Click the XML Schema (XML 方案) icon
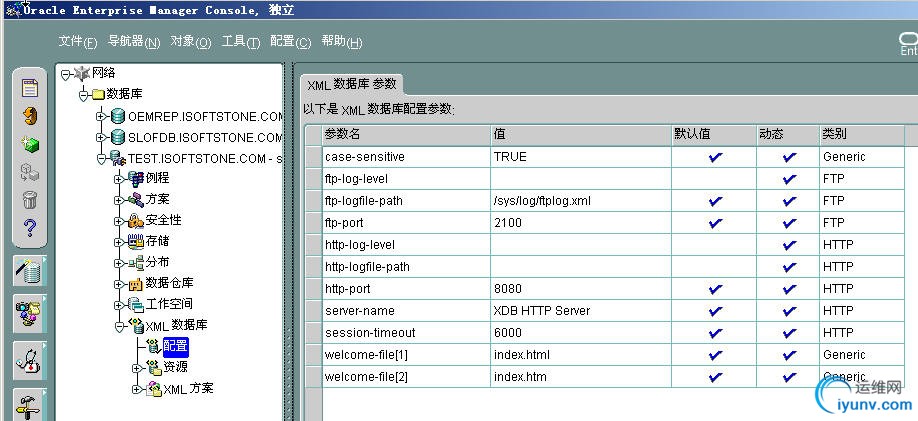The width and height of the screenshot is (918, 421). pos(153,388)
